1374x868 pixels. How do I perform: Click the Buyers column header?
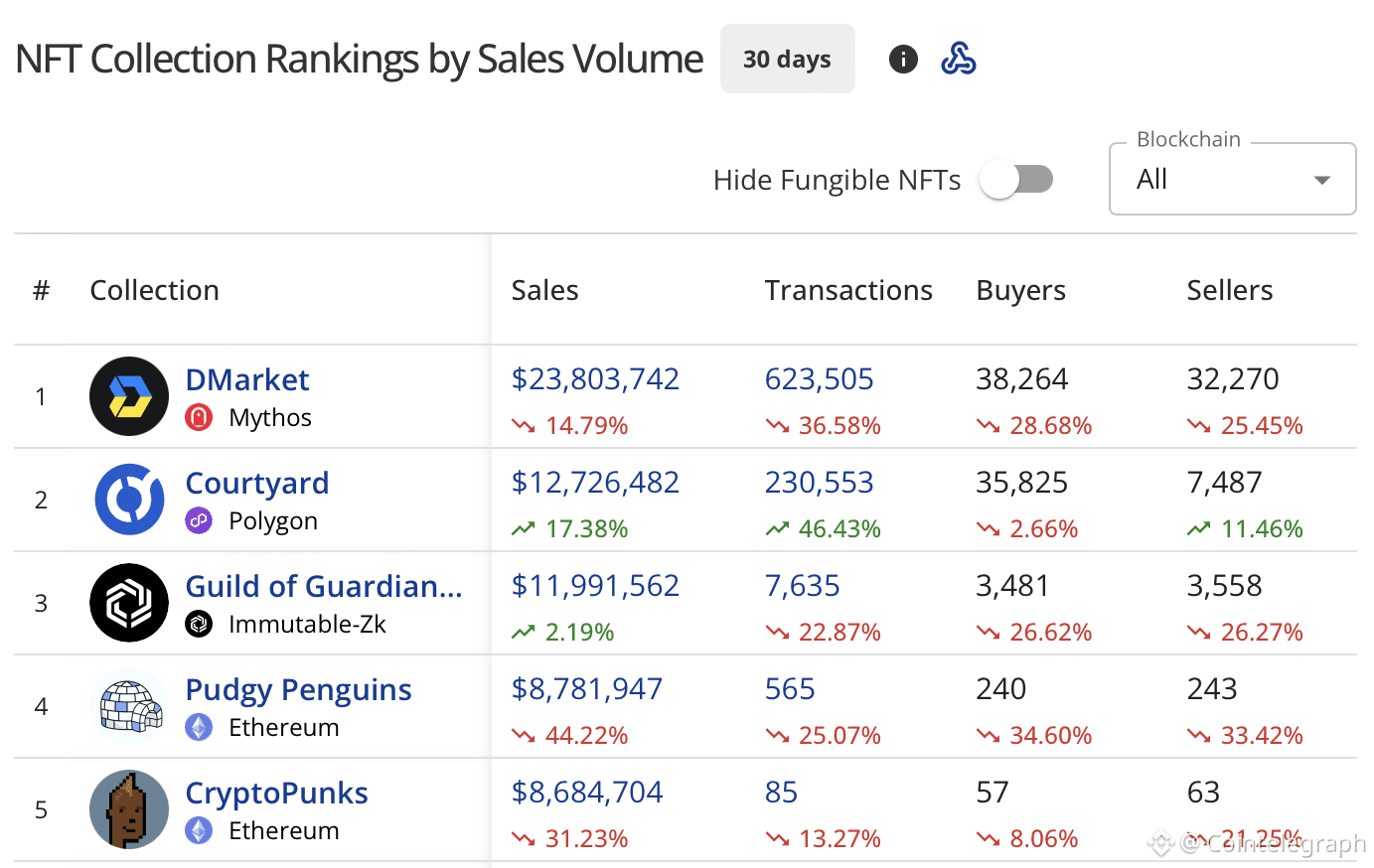click(x=1020, y=290)
